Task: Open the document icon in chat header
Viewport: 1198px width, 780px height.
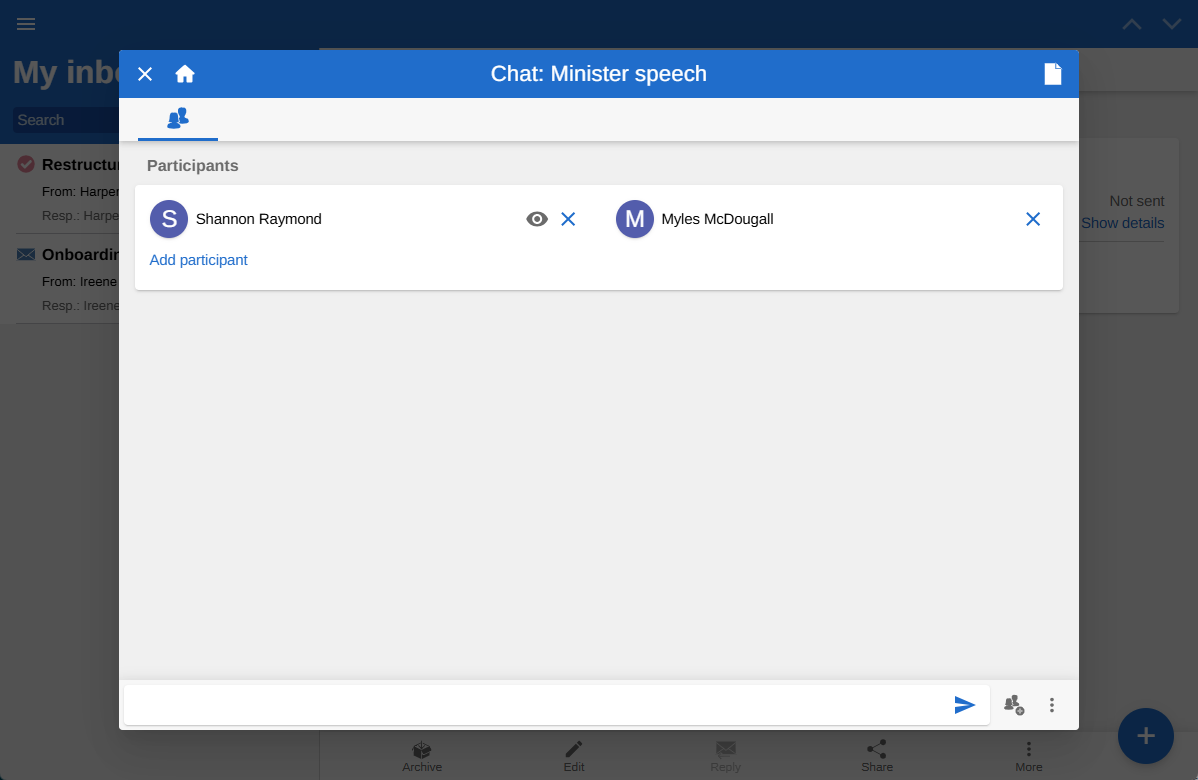Action: [1053, 74]
